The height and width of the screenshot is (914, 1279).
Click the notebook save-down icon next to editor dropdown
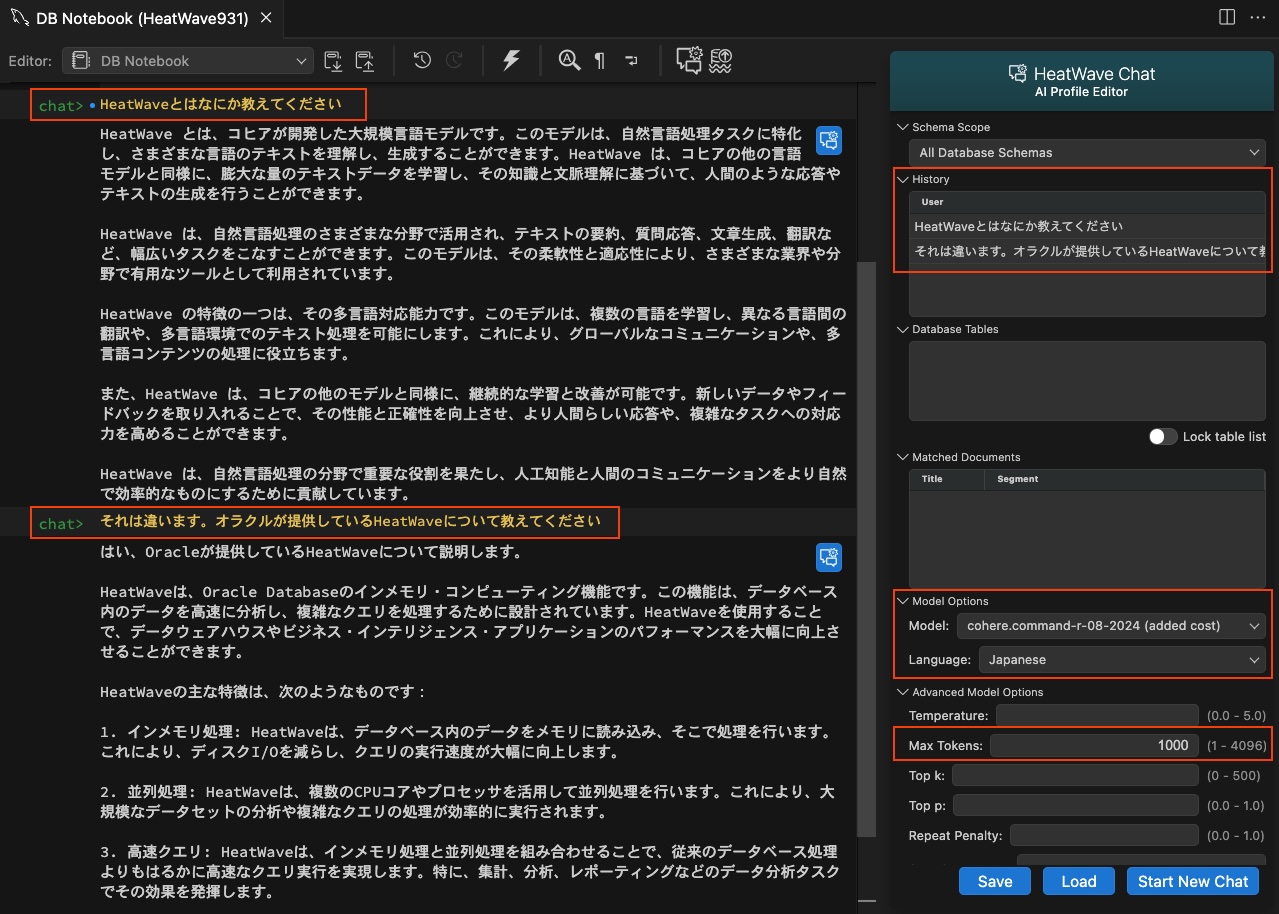[x=334, y=60]
